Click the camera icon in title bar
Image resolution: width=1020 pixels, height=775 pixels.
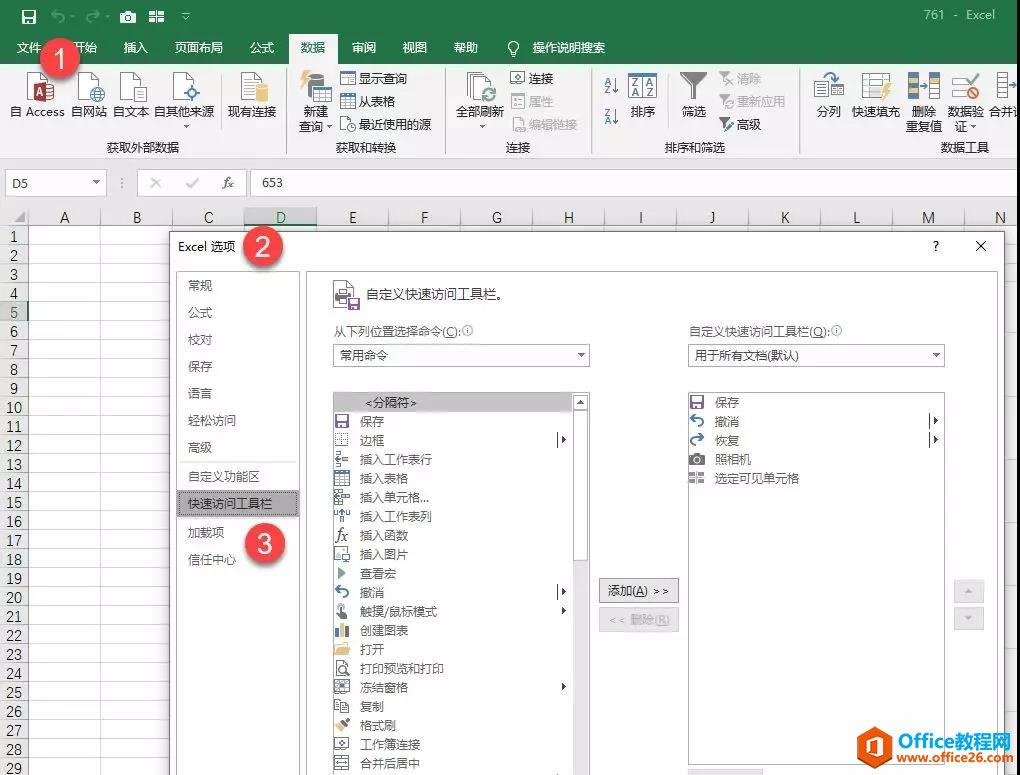click(127, 16)
